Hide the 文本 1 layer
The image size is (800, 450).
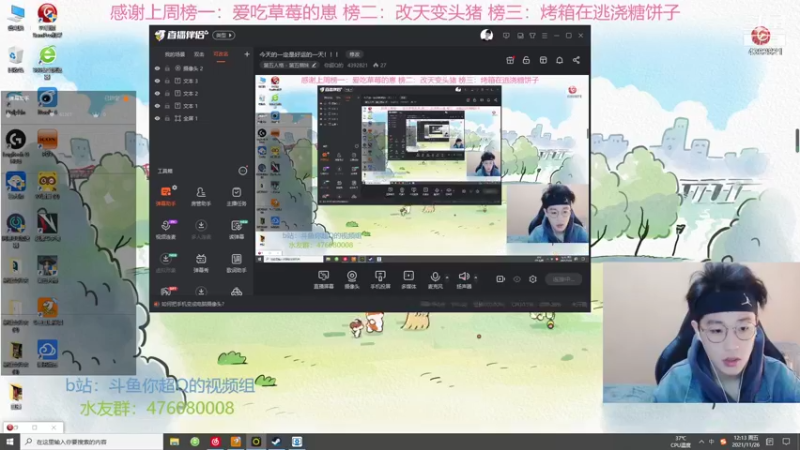coord(157,106)
